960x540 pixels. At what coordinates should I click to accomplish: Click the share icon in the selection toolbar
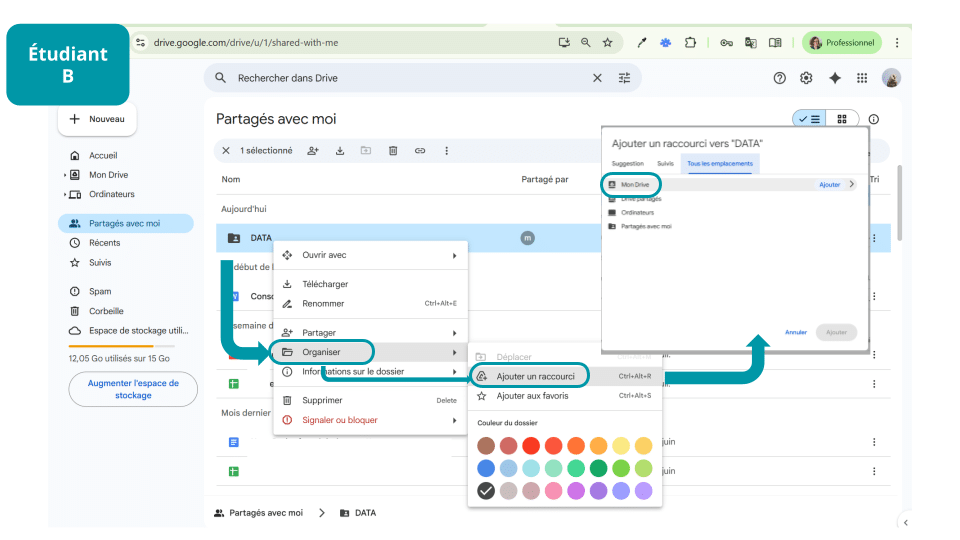click(x=313, y=151)
